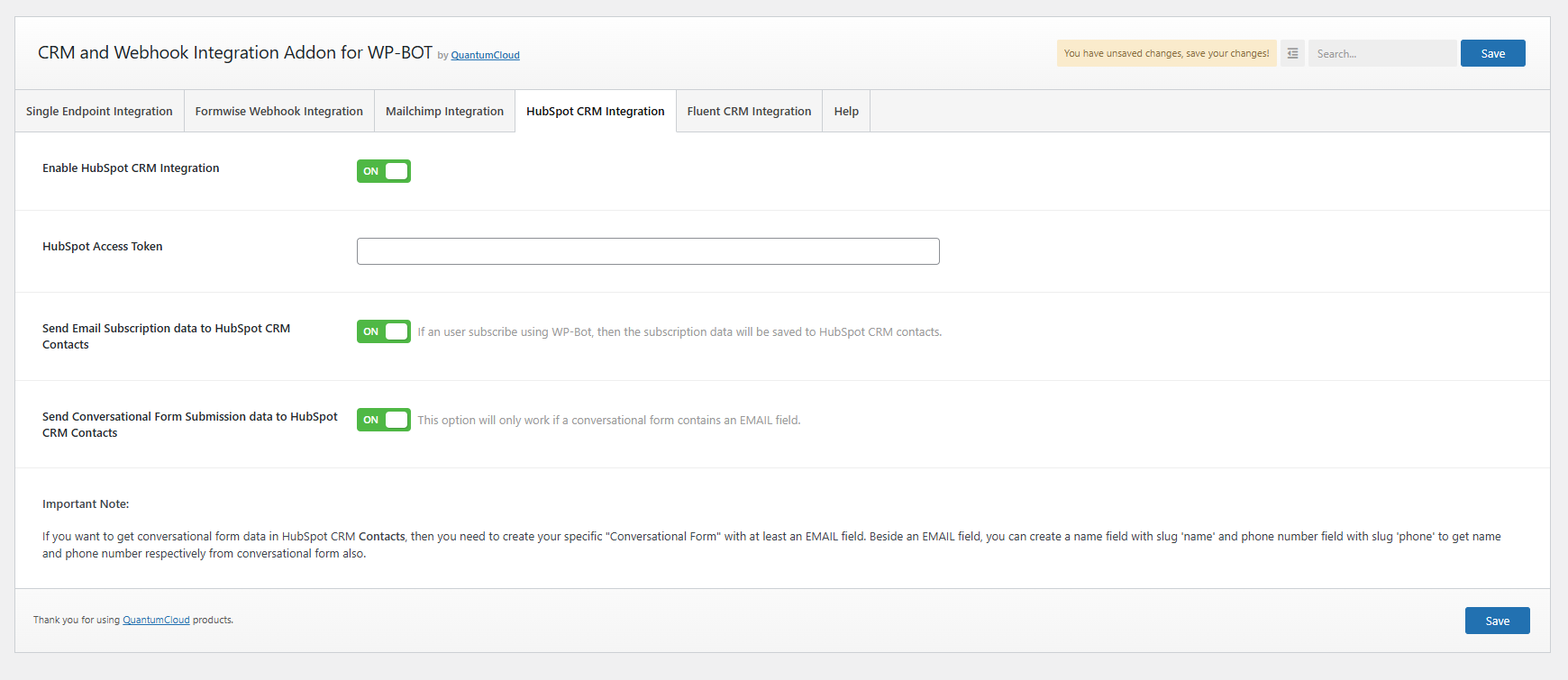This screenshot has width=1568, height=680.
Task: Click into the Search settings box
Action: click(1381, 54)
